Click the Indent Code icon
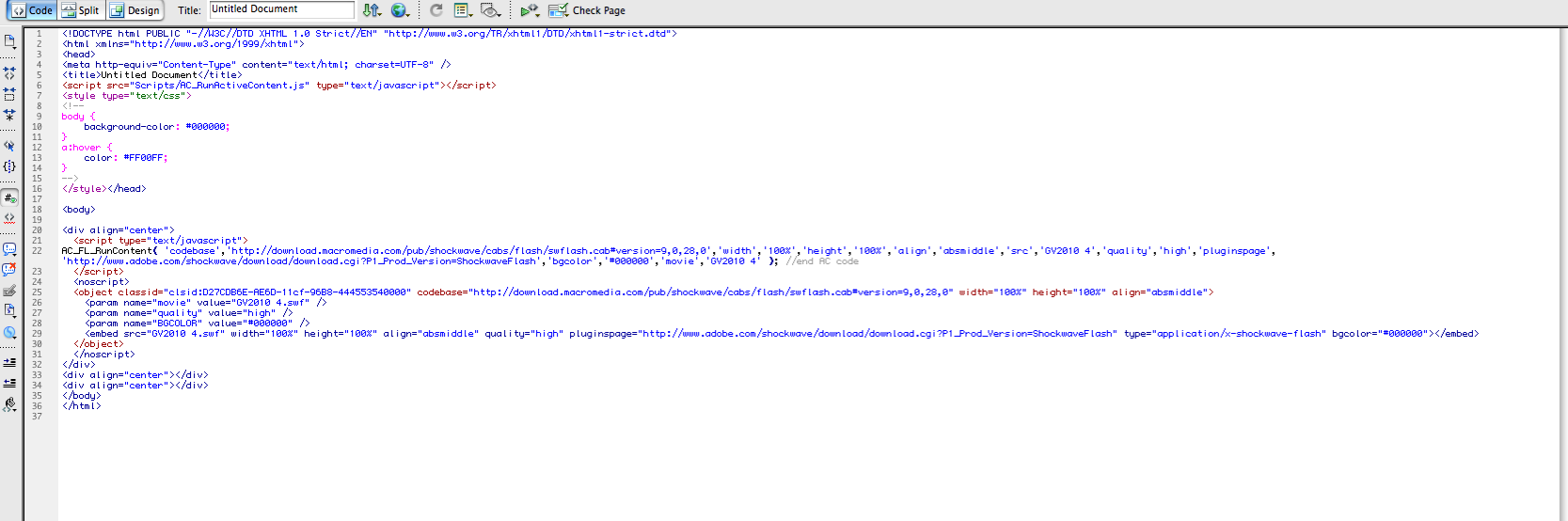The width and height of the screenshot is (1568, 521). (x=9, y=362)
